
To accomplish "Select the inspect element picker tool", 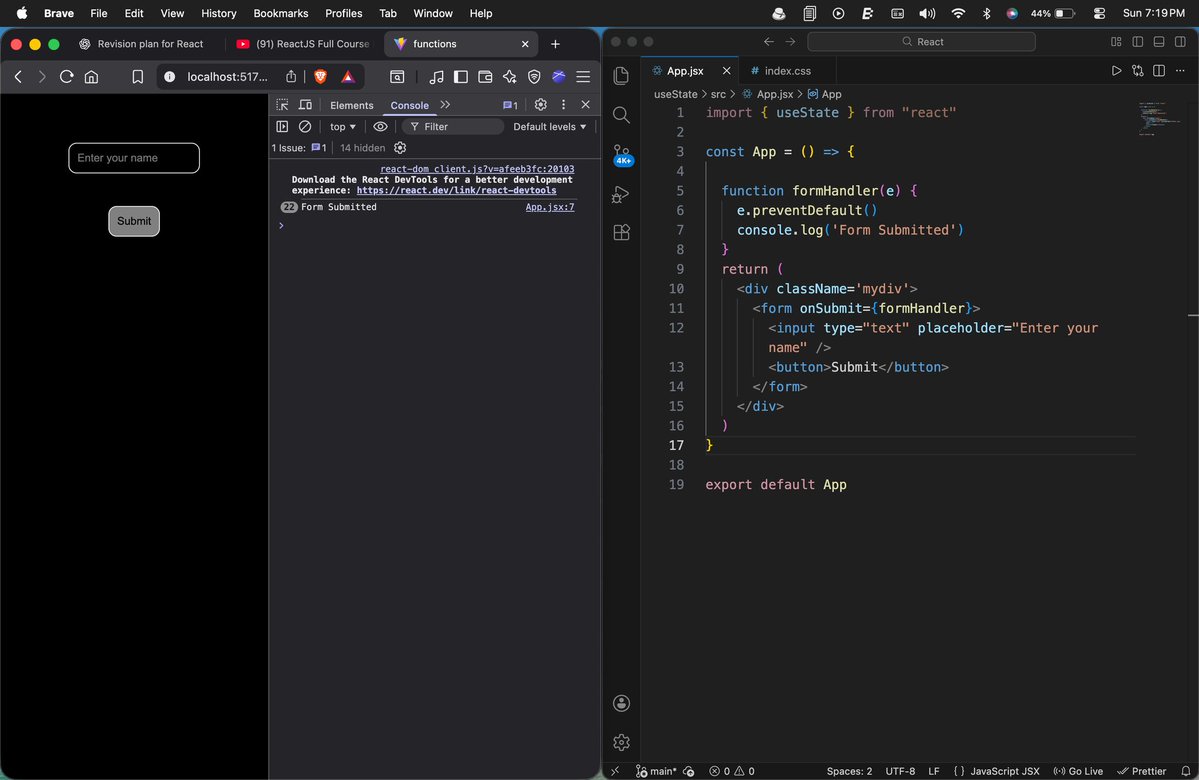I will click(x=282, y=104).
